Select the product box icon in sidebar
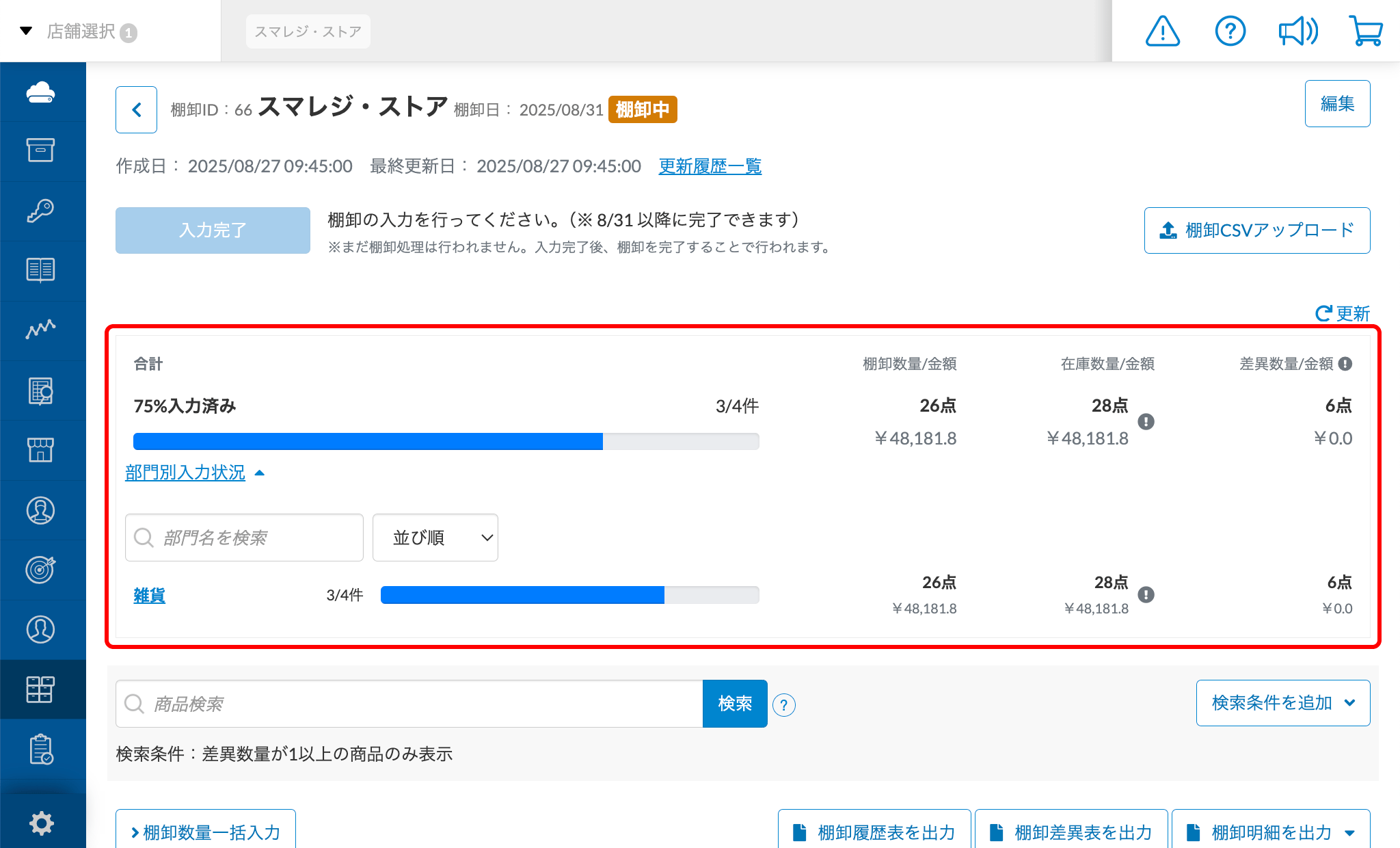 [42, 151]
